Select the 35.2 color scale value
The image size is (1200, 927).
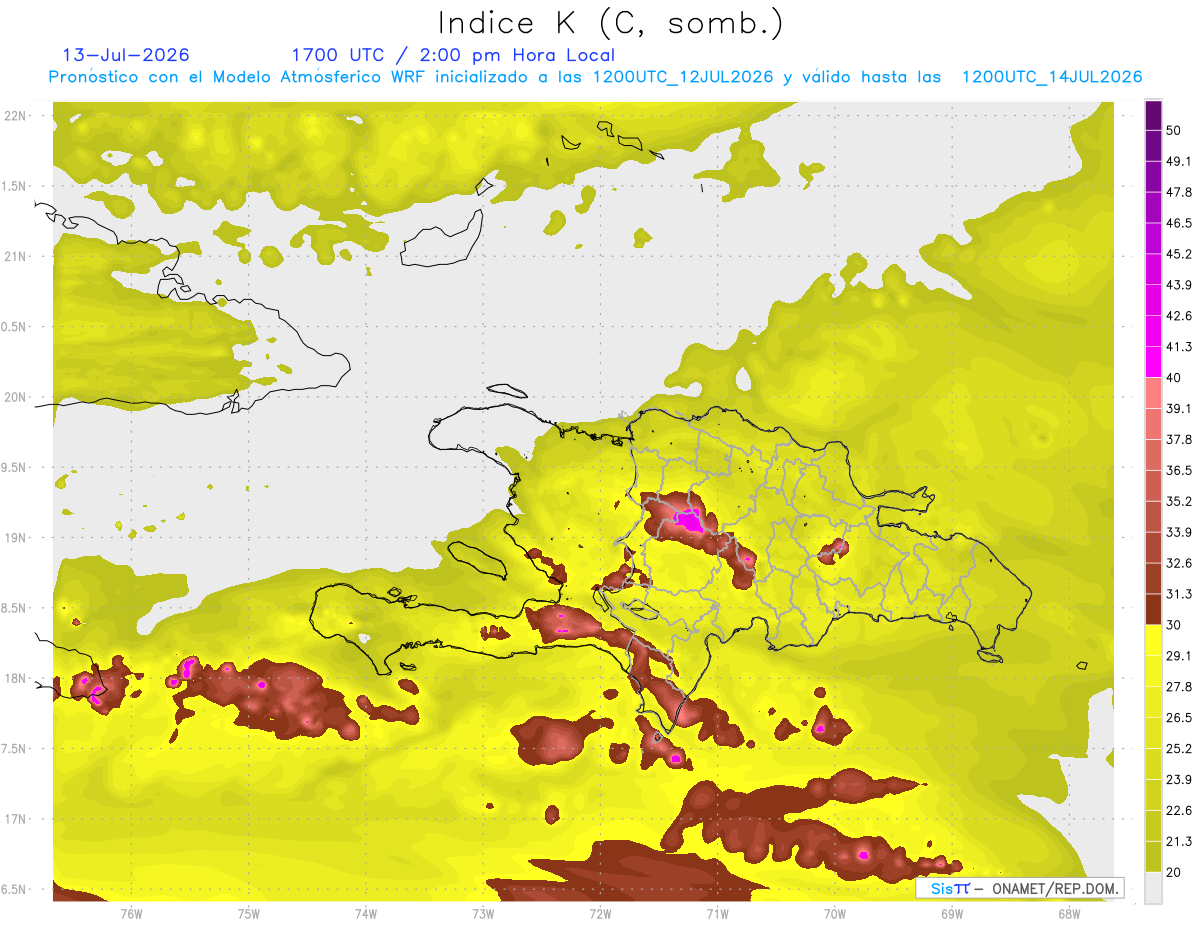click(1179, 501)
